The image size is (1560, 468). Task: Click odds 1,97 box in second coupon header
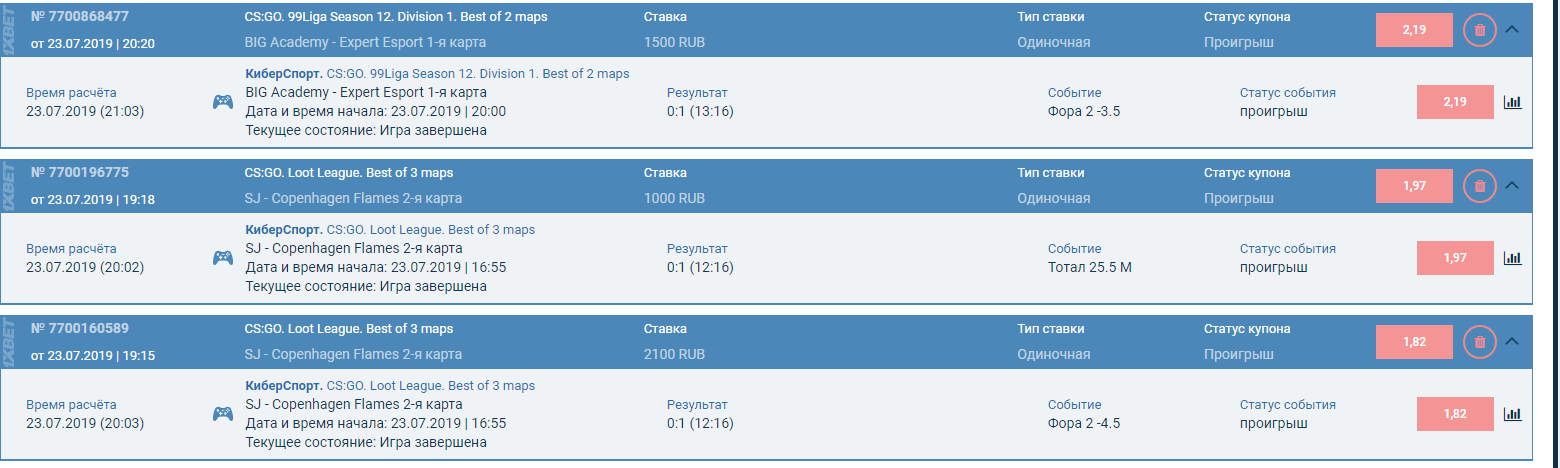[x=1414, y=186]
